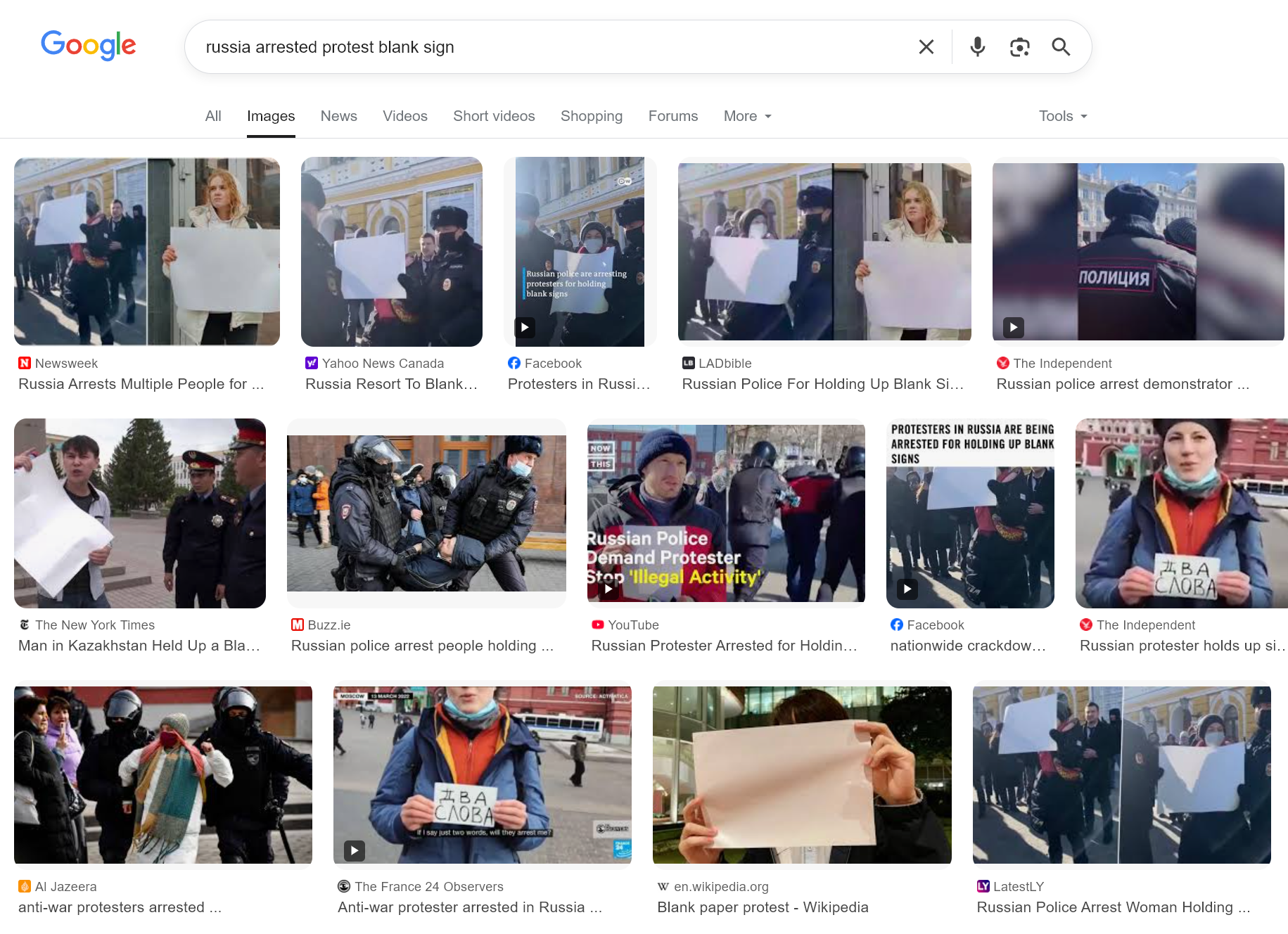
Task: Click the LatestLY favicon icon
Action: click(983, 886)
